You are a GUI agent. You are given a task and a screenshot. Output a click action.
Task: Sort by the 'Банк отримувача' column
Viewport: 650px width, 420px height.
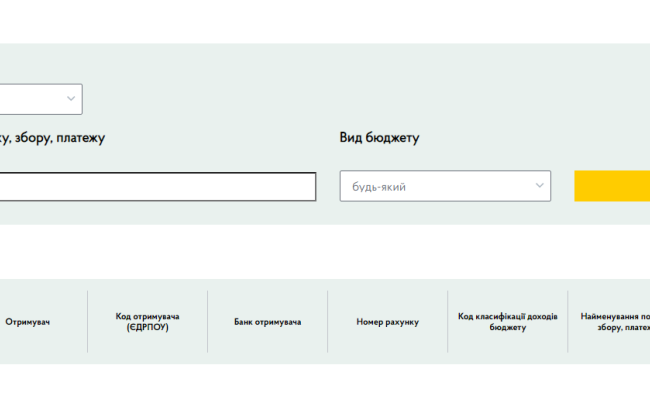[x=268, y=322]
